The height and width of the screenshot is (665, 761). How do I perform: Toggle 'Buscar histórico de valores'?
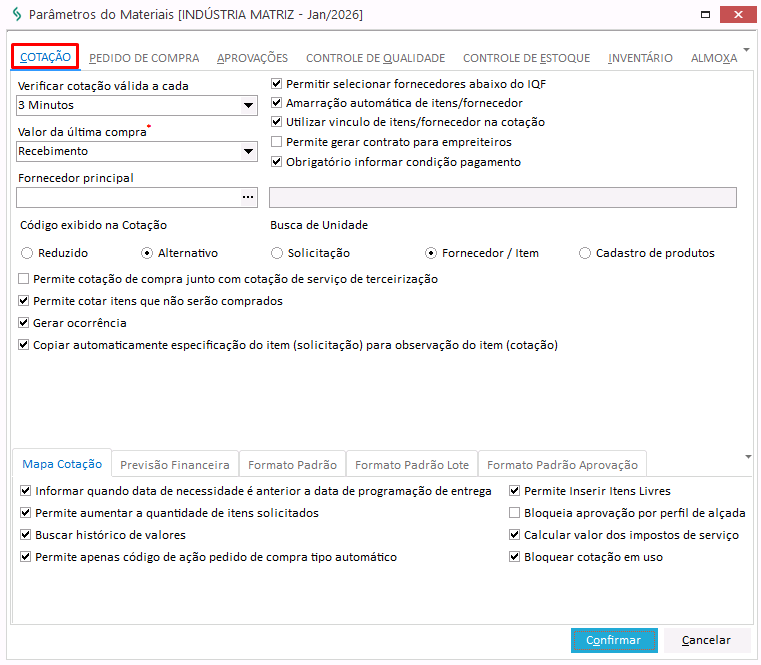[x=25, y=534]
